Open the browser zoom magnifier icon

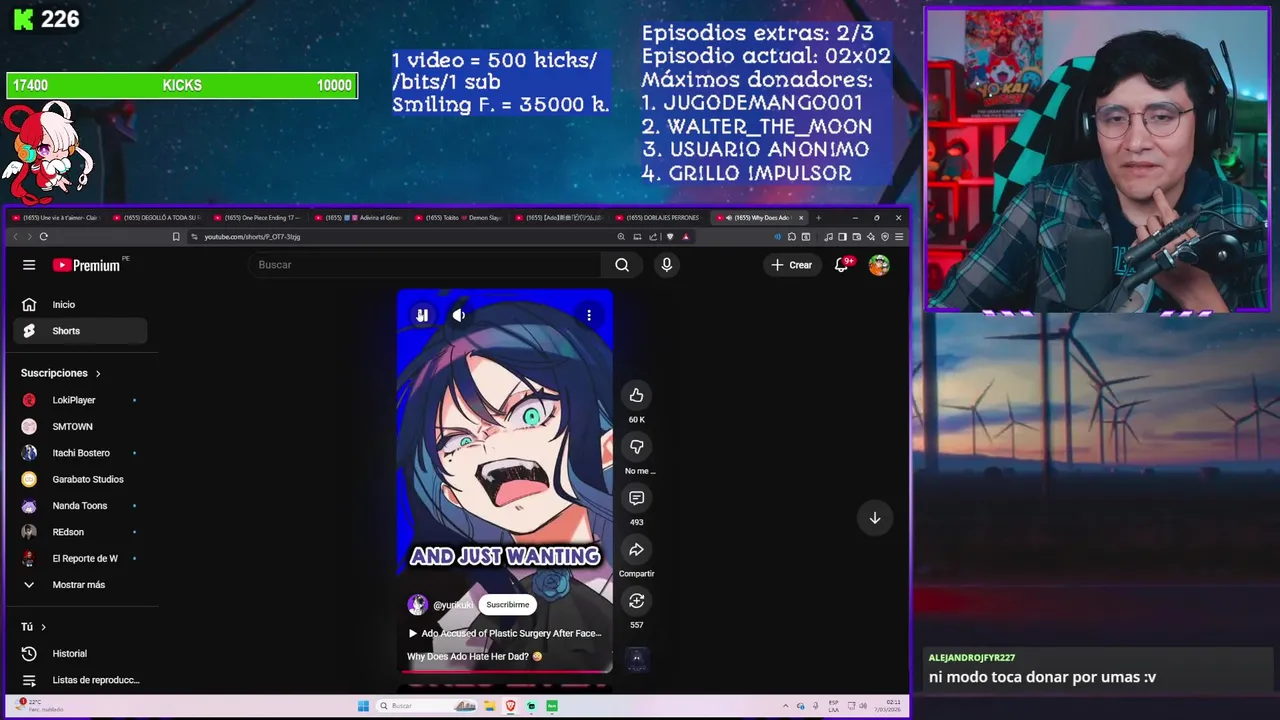621,237
